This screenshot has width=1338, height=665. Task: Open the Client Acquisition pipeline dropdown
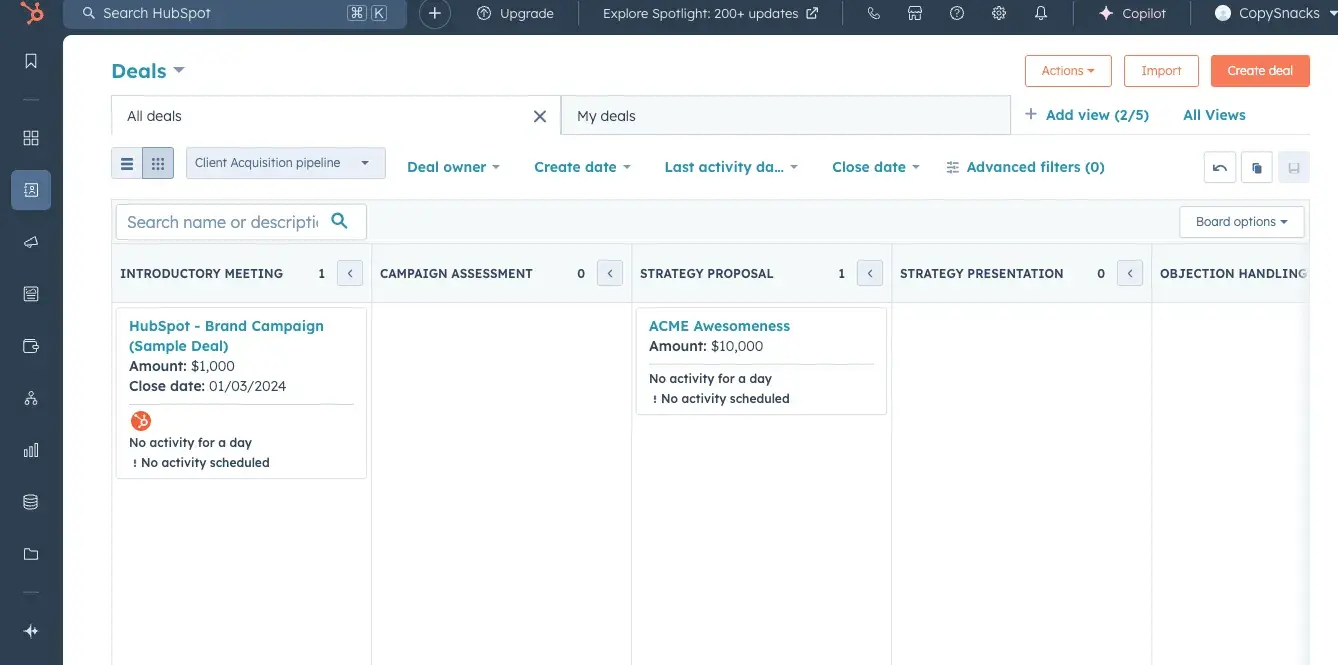(x=285, y=163)
